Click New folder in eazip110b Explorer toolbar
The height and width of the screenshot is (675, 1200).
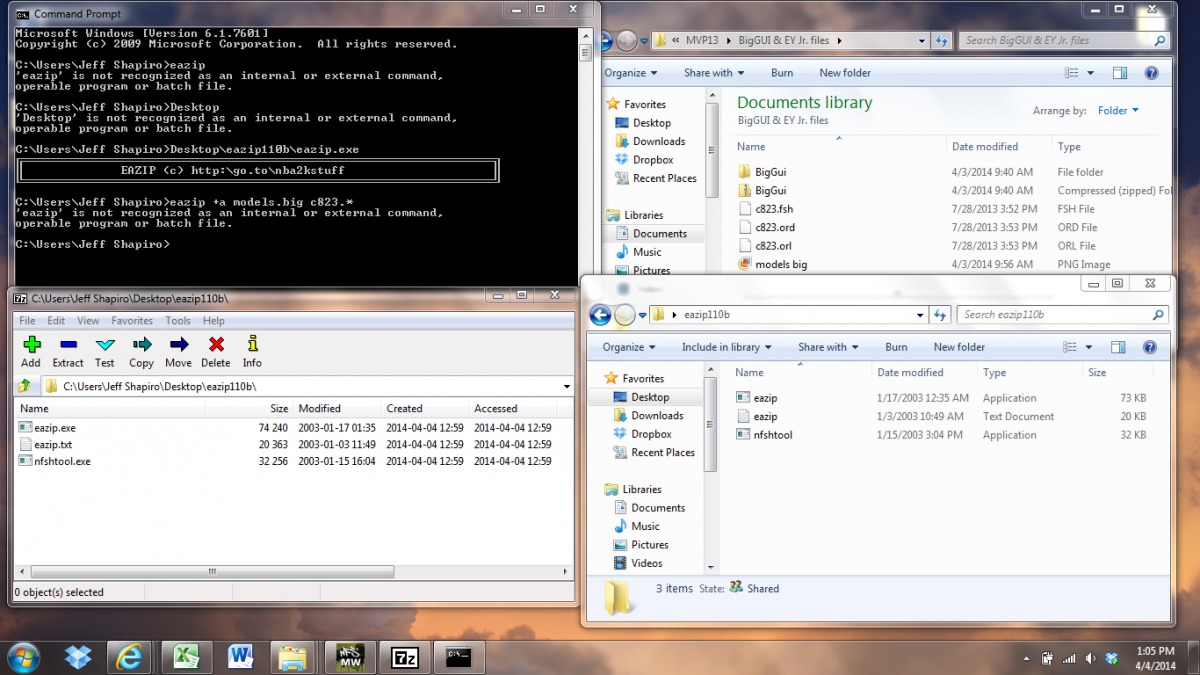pos(959,347)
